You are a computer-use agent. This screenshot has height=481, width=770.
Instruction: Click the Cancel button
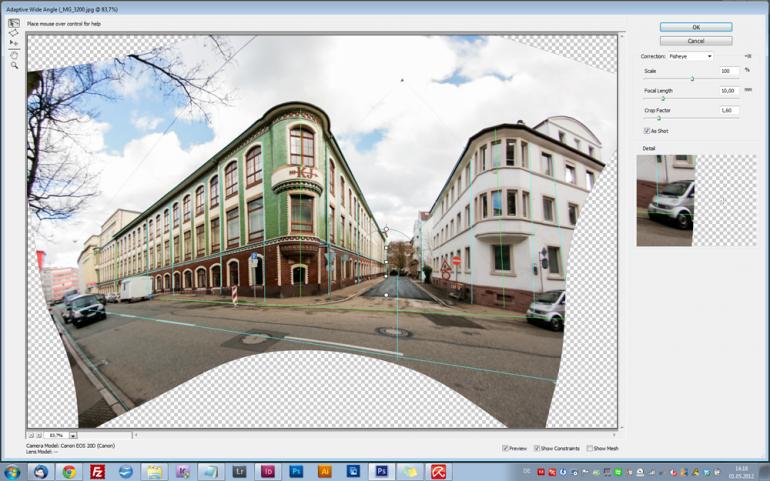click(x=696, y=41)
